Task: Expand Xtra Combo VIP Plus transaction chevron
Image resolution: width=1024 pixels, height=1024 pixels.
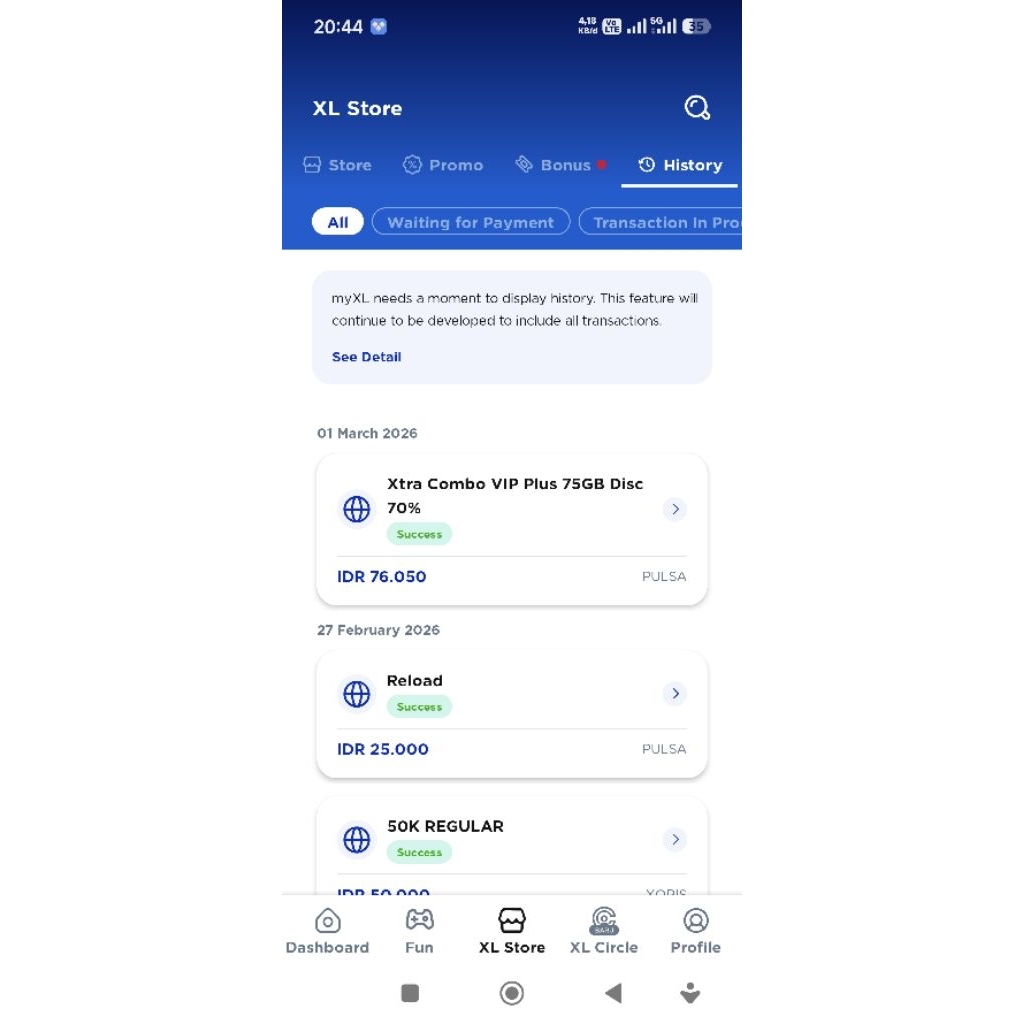Action: 675,509
